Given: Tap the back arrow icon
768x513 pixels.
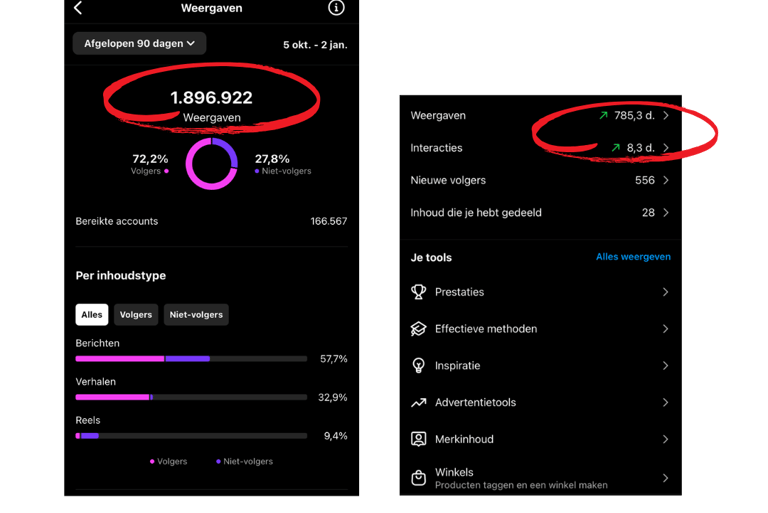Looking at the screenshot, I should click(x=78, y=8).
